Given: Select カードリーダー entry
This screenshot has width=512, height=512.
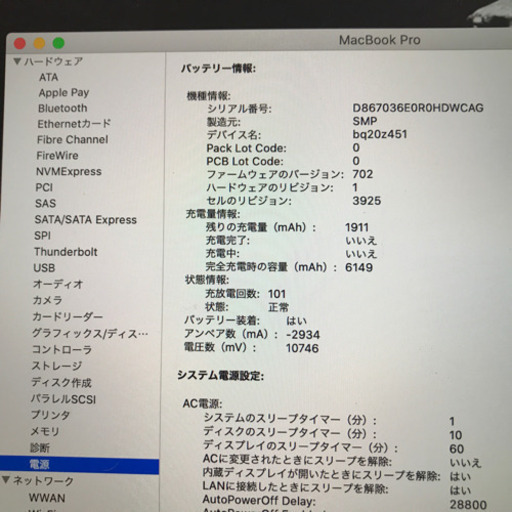Looking at the screenshot, I should point(67,316).
